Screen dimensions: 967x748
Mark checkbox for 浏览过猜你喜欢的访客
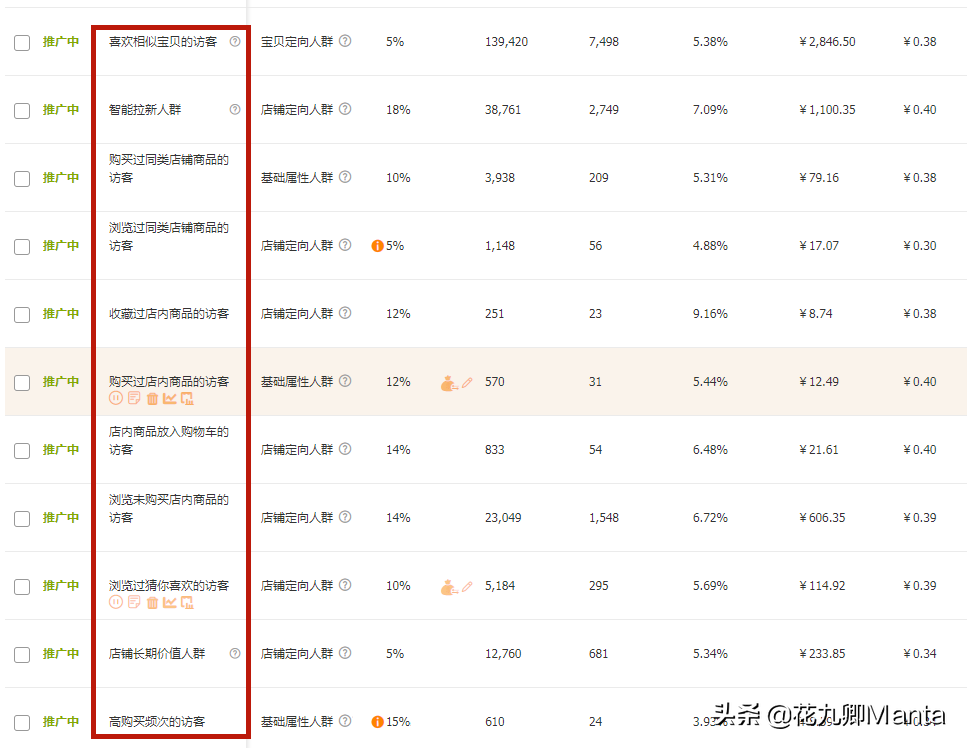pos(22,586)
